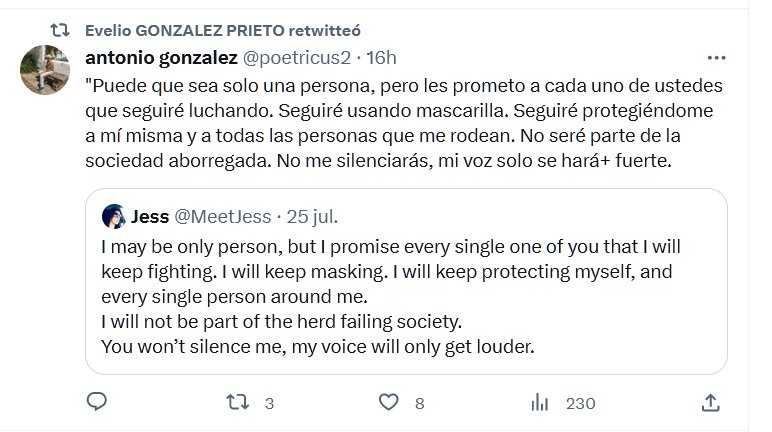Like the tweet with the heart icon

click(x=389, y=402)
